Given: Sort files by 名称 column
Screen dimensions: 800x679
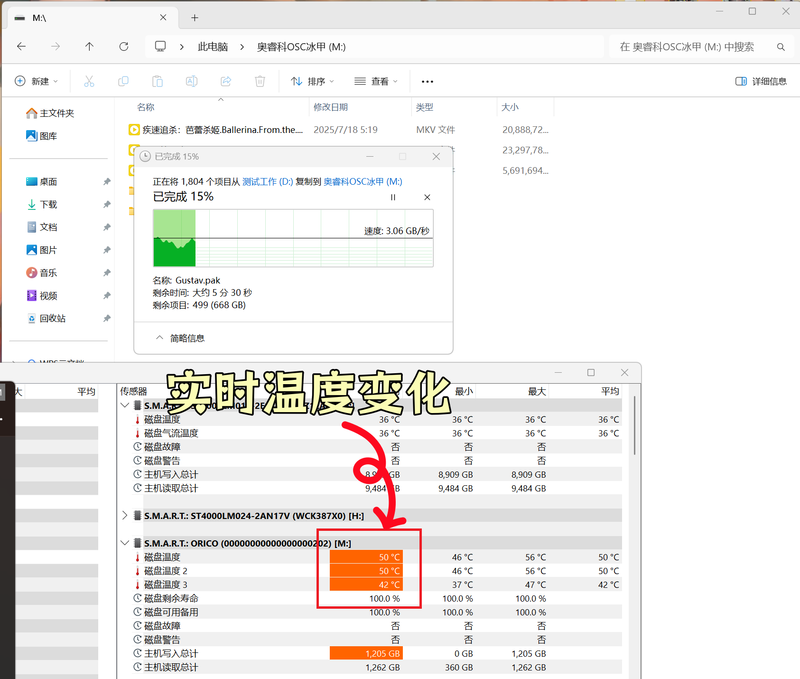Looking at the screenshot, I should click(x=145, y=107).
